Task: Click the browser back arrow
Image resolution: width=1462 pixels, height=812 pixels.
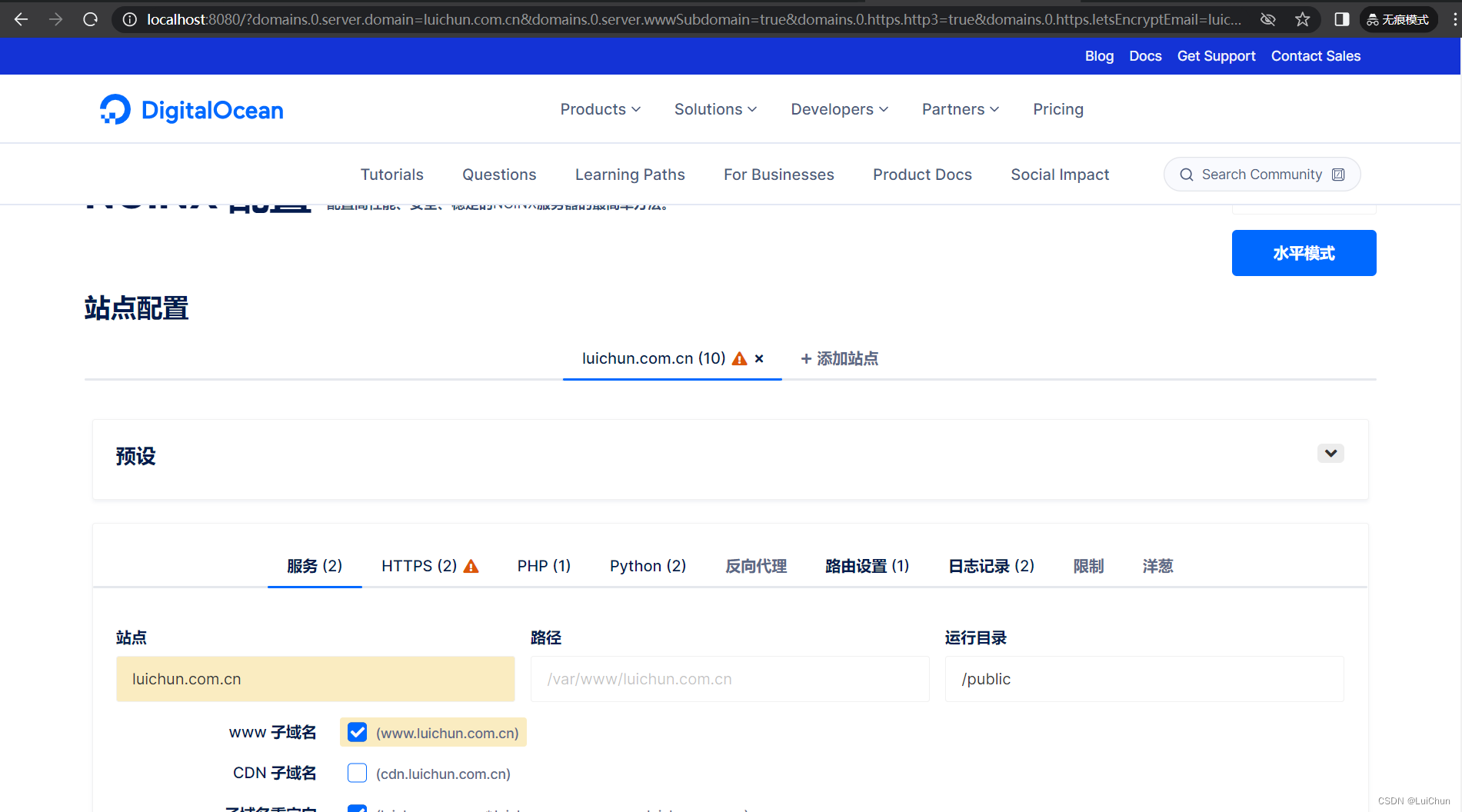Action: click(21, 19)
